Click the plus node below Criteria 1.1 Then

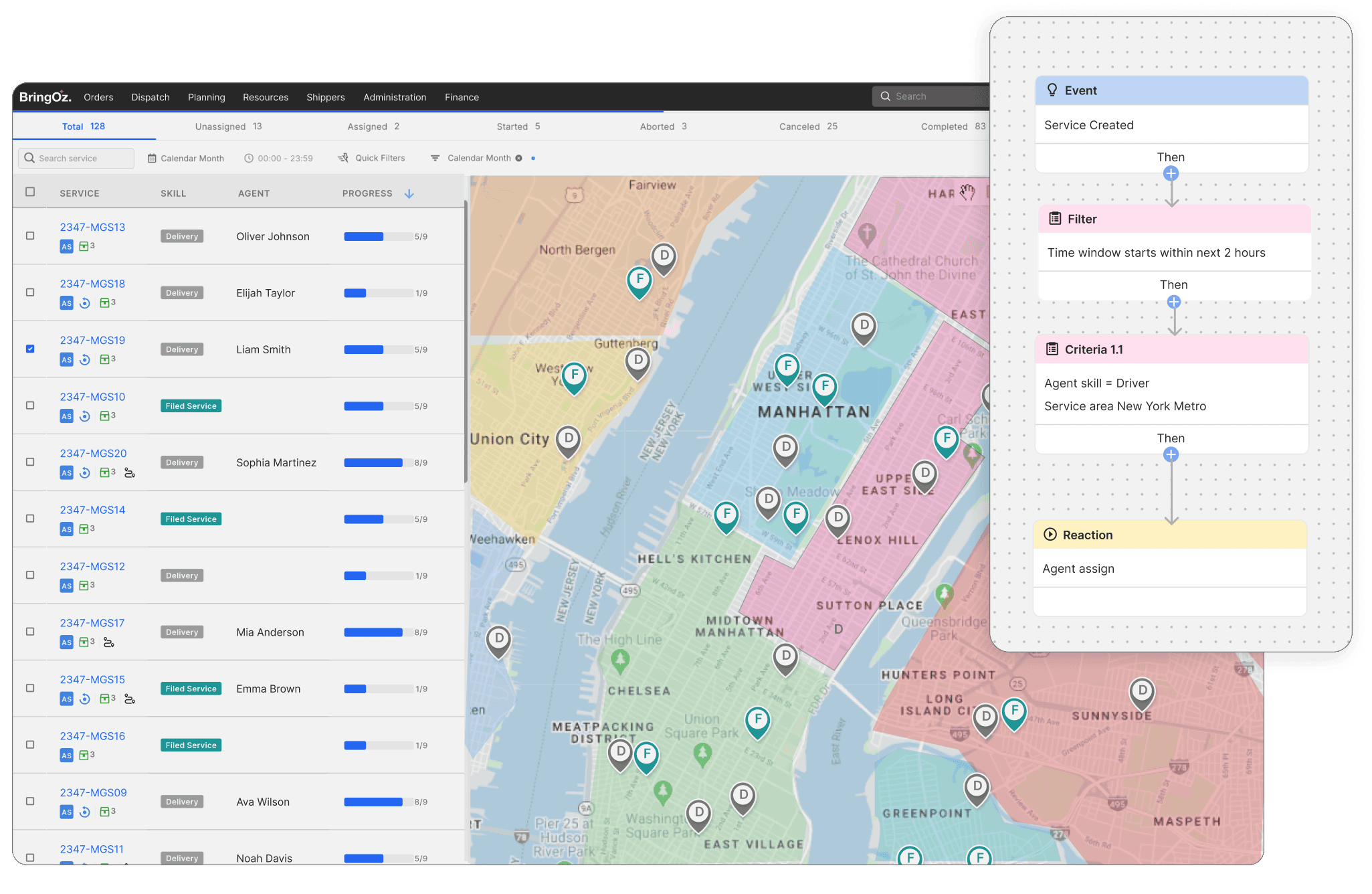coord(1171,455)
